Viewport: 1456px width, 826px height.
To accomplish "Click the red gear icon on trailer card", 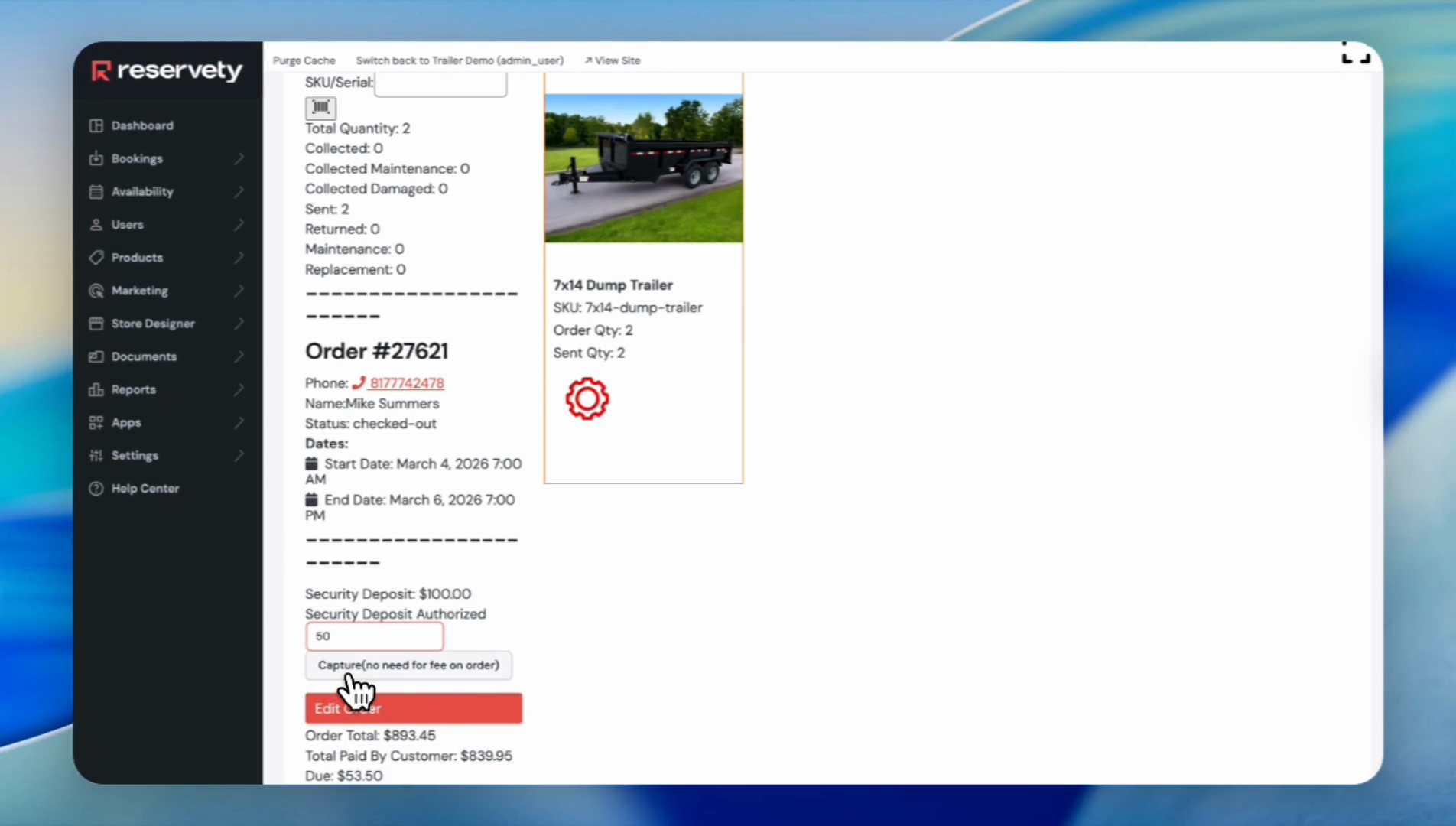I will pyautogui.click(x=587, y=398).
